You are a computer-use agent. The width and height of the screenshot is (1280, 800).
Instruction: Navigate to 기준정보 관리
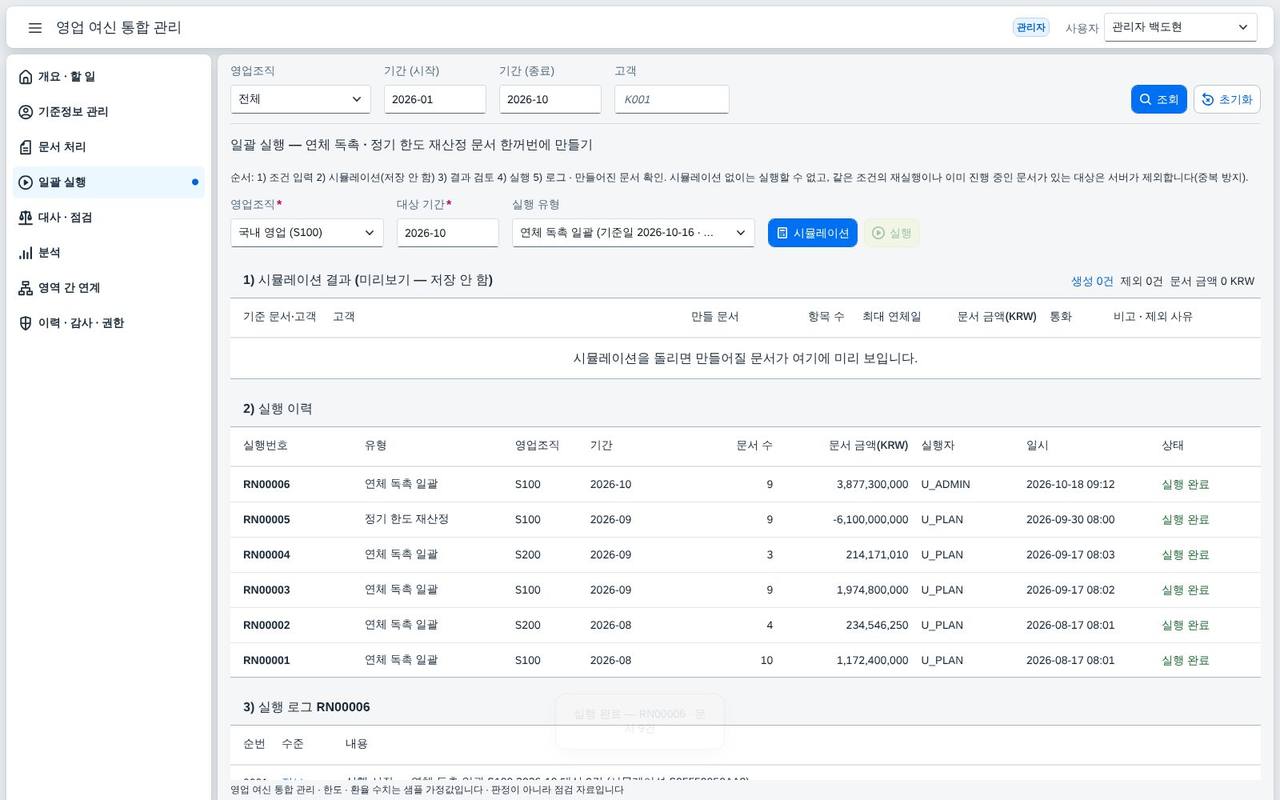[109, 112]
